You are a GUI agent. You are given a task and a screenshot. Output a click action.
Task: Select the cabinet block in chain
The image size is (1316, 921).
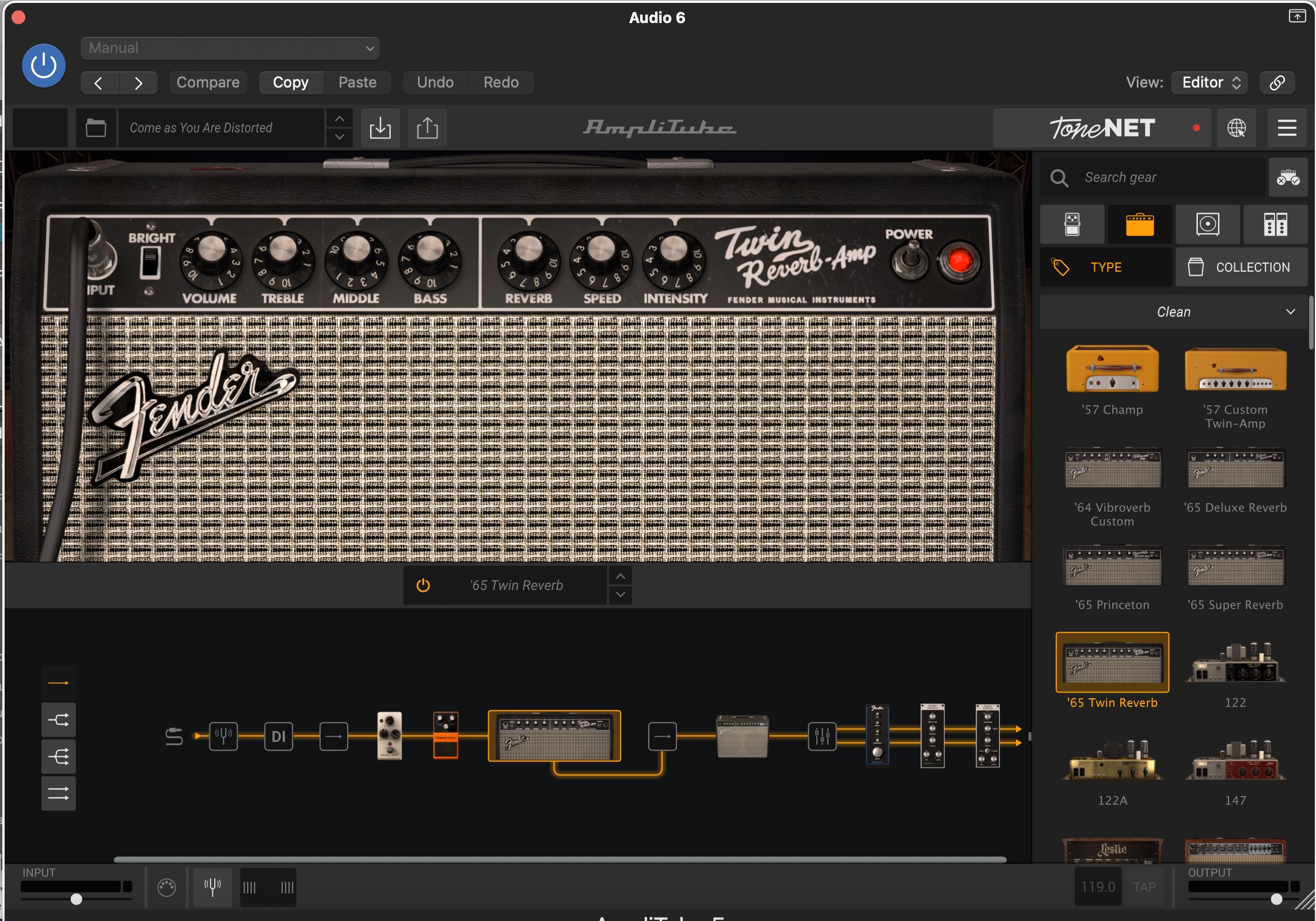742,736
